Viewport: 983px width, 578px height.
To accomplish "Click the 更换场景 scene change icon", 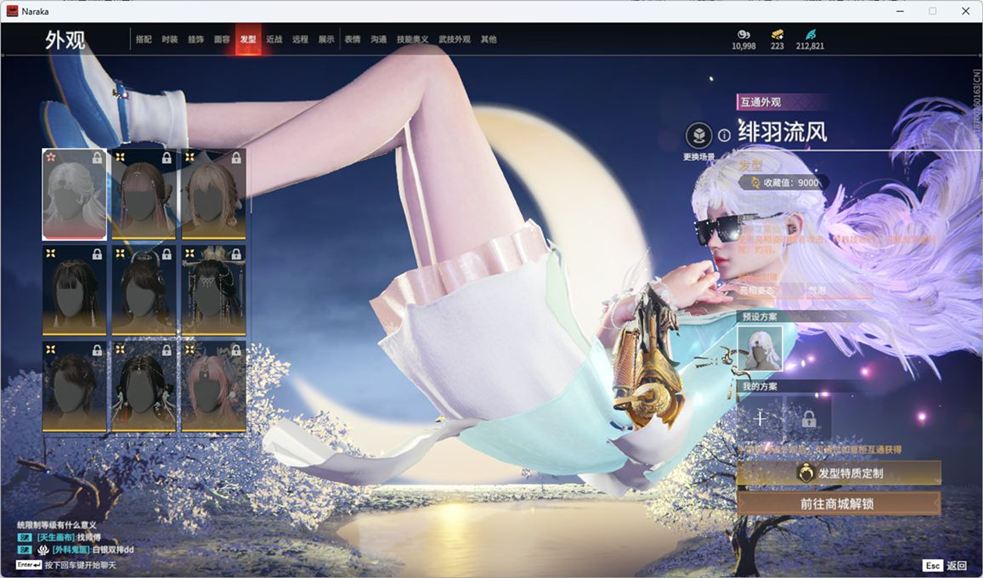I will click(x=698, y=135).
